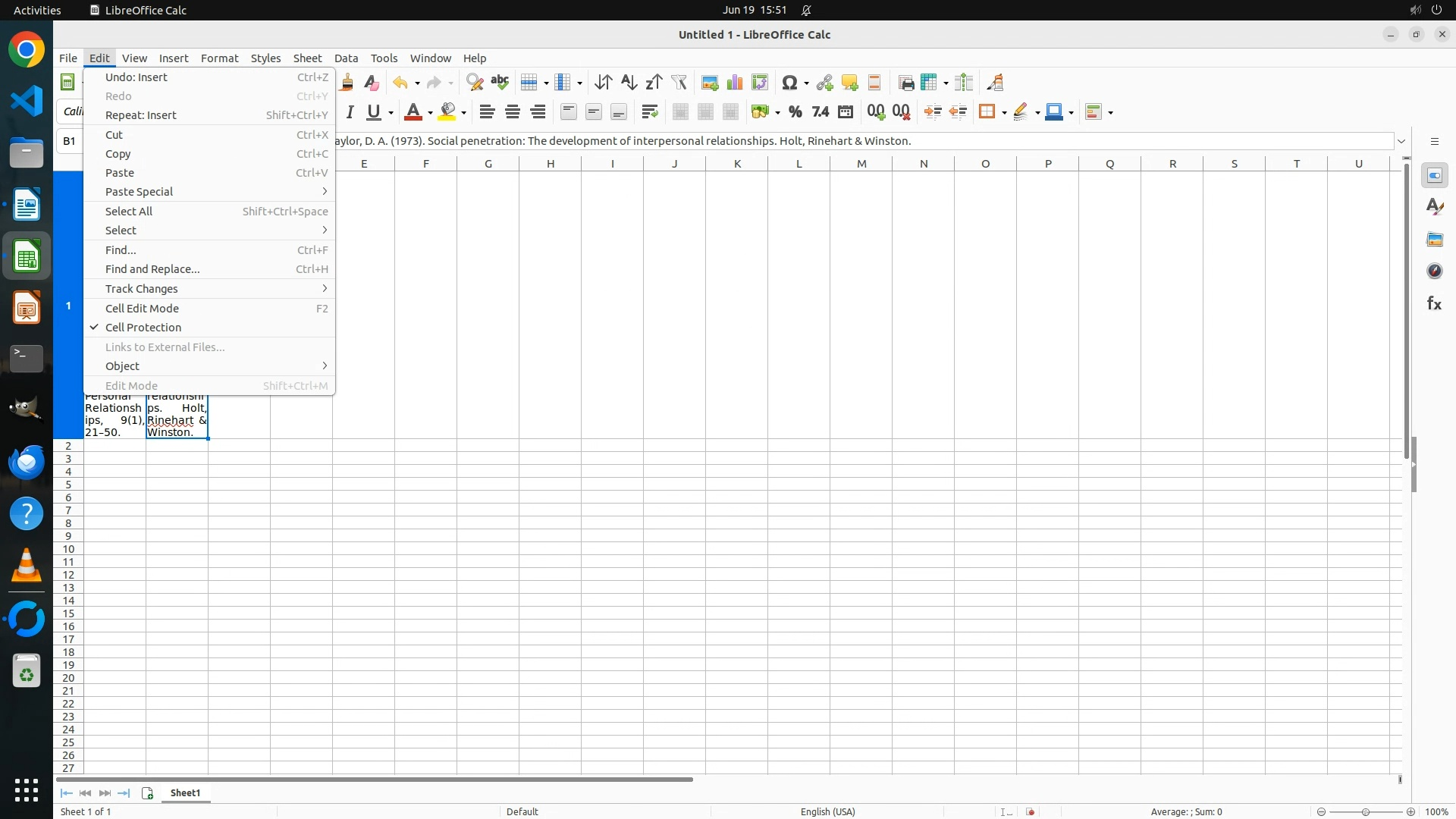This screenshot has height=819, width=1456.
Task: Open the Special Character symbol icon
Action: click(789, 83)
